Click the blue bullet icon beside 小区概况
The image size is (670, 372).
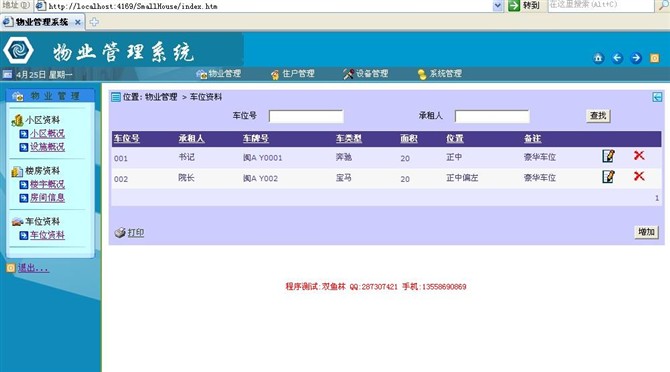tap(24, 134)
